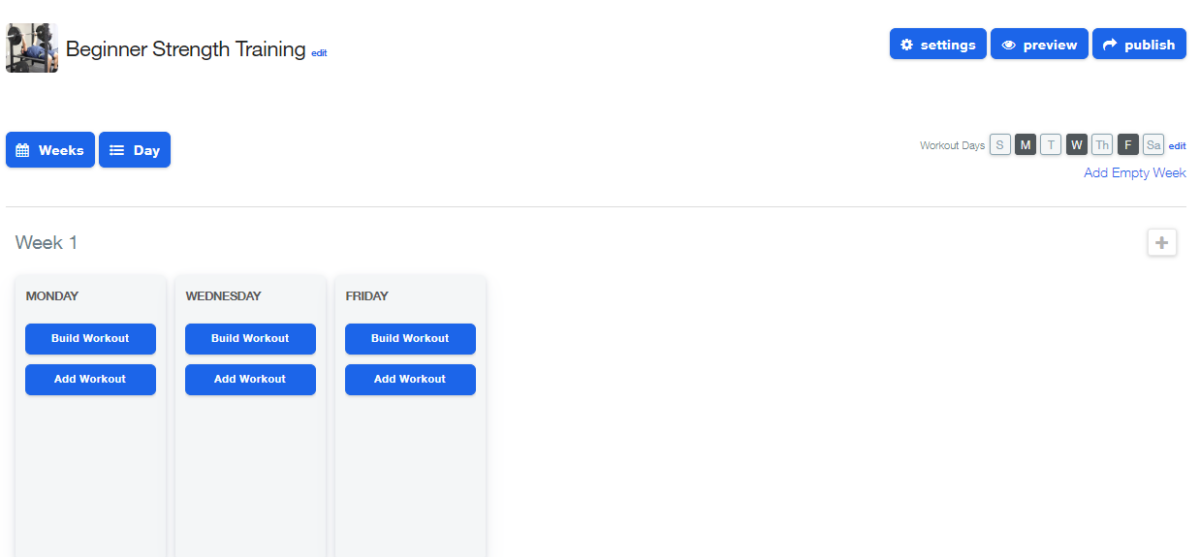Click edit link next to program title

(x=319, y=53)
